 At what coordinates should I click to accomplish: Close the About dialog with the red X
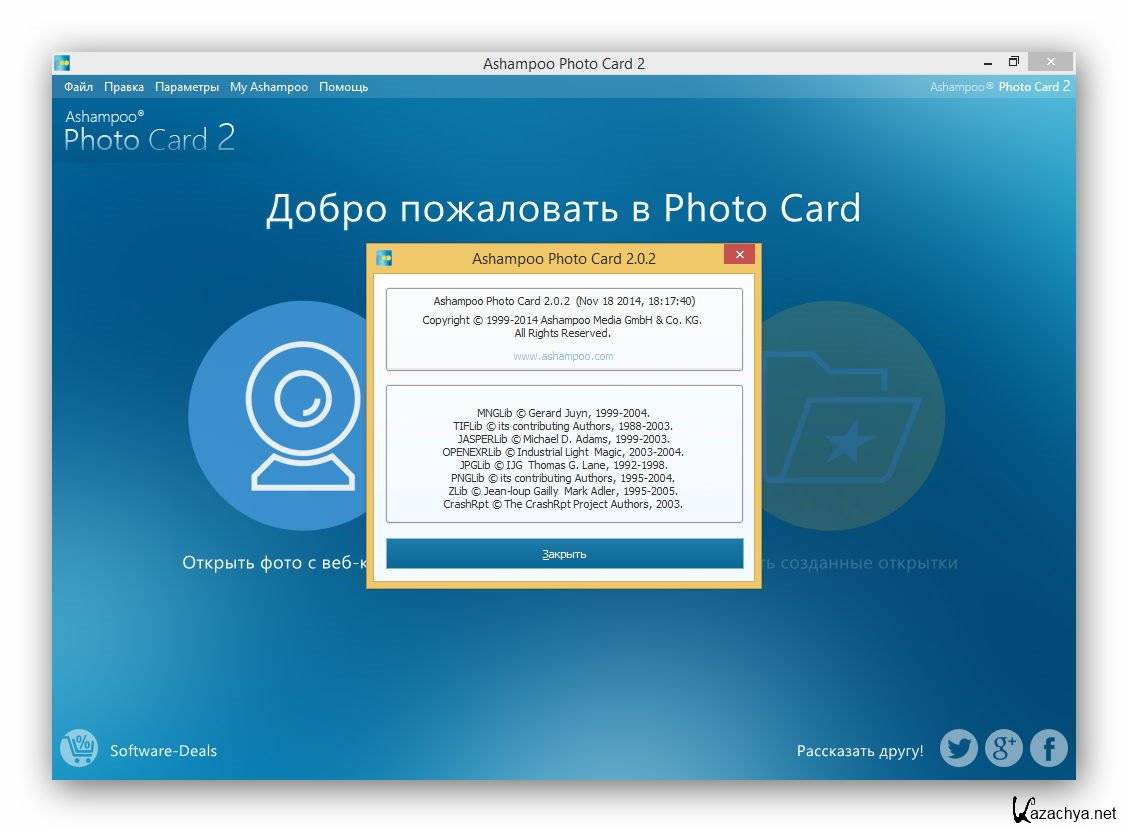coord(739,256)
